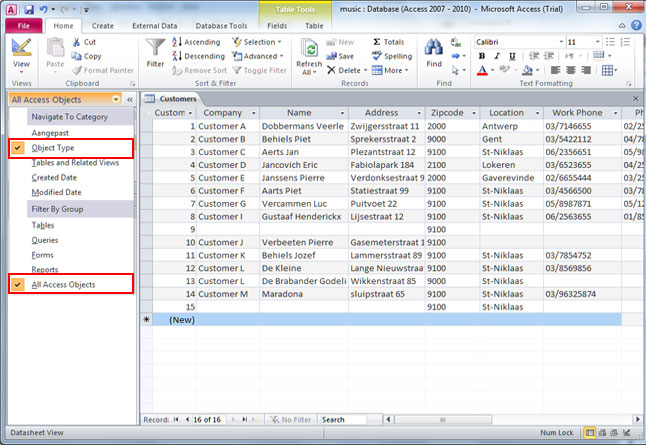Open the All Access Objects pane dropdown arrow
The width and height of the screenshot is (646, 445).
pos(116,99)
